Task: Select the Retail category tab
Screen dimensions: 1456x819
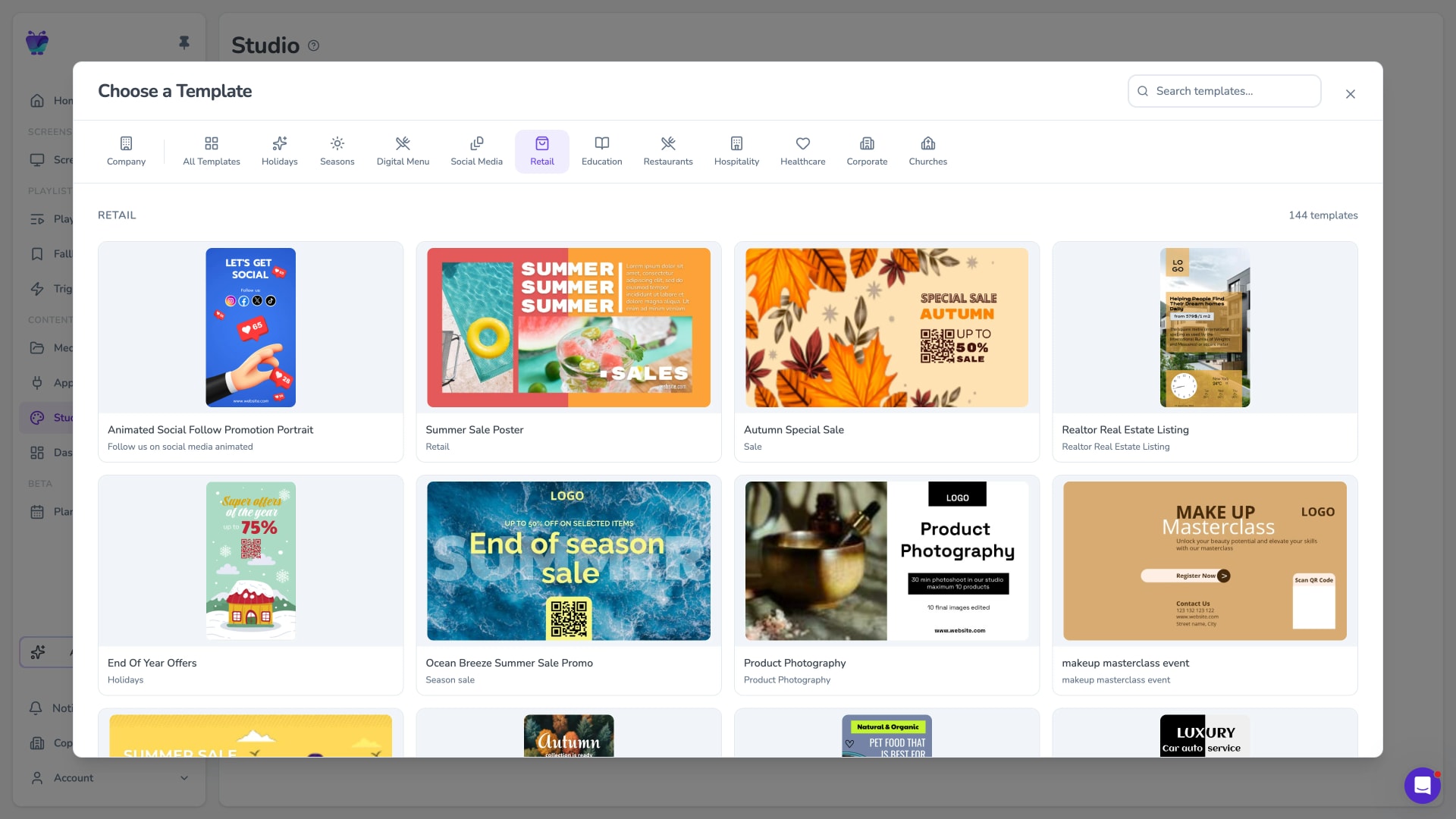Action: click(542, 152)
